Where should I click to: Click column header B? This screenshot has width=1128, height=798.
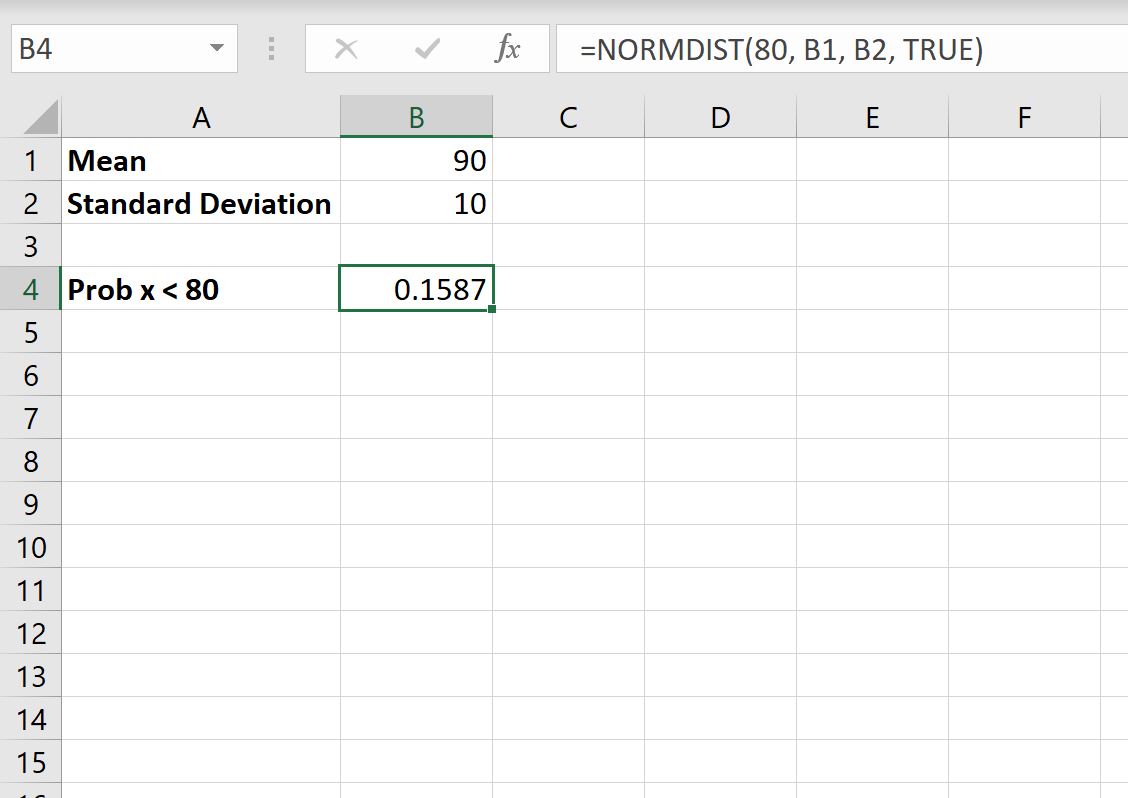click(416, 116)
